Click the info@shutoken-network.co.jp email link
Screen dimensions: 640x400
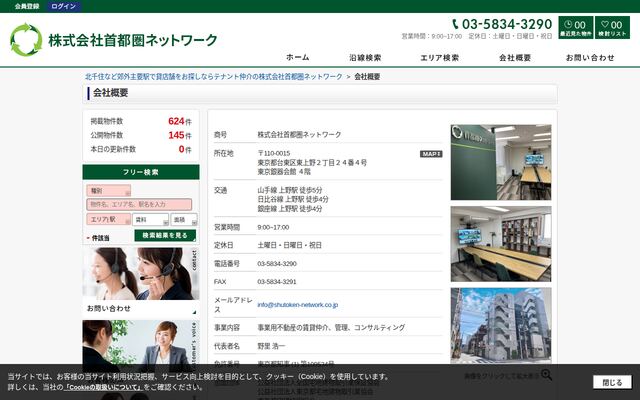point(298,304)
